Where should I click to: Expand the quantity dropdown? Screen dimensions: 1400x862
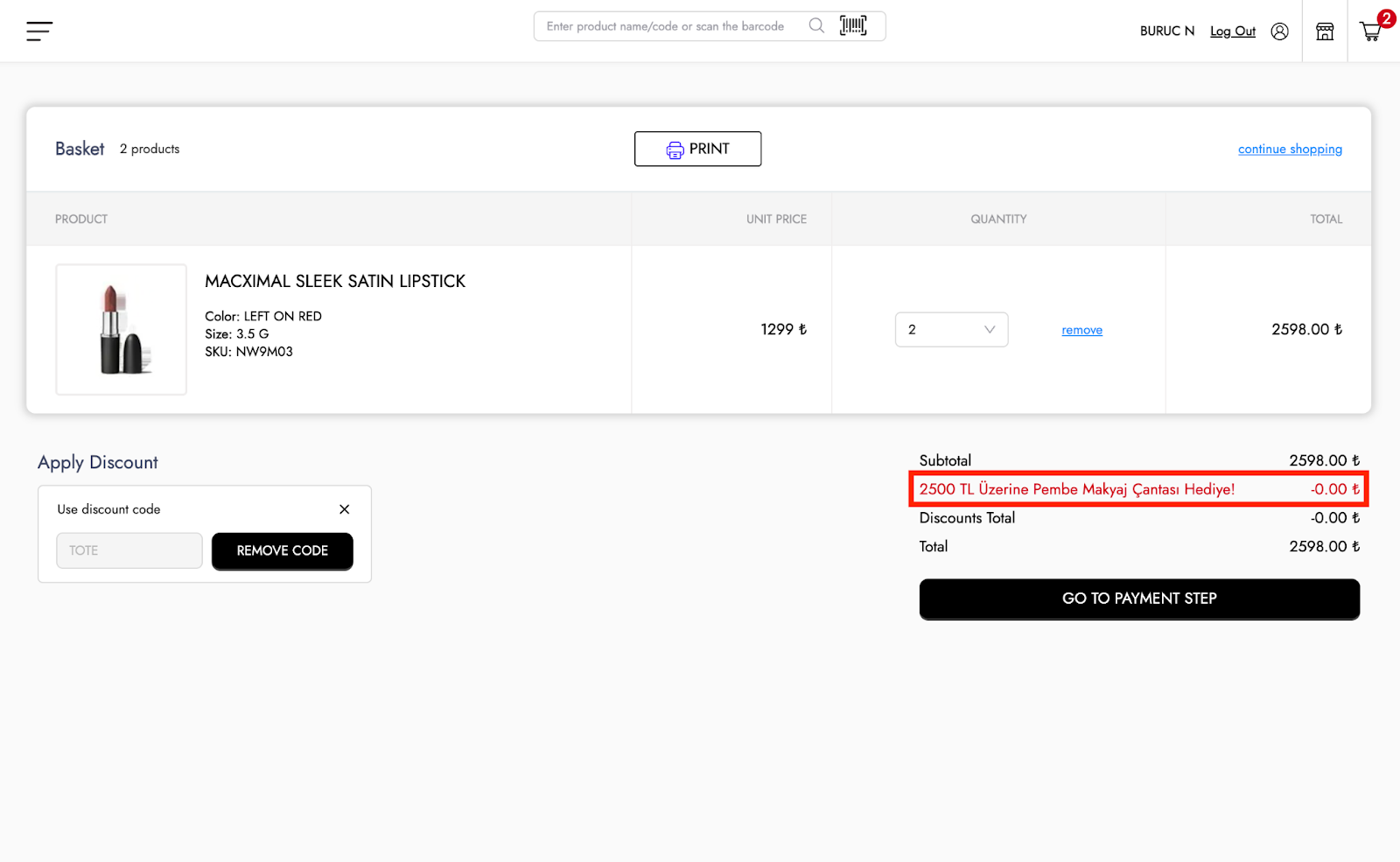951,330
